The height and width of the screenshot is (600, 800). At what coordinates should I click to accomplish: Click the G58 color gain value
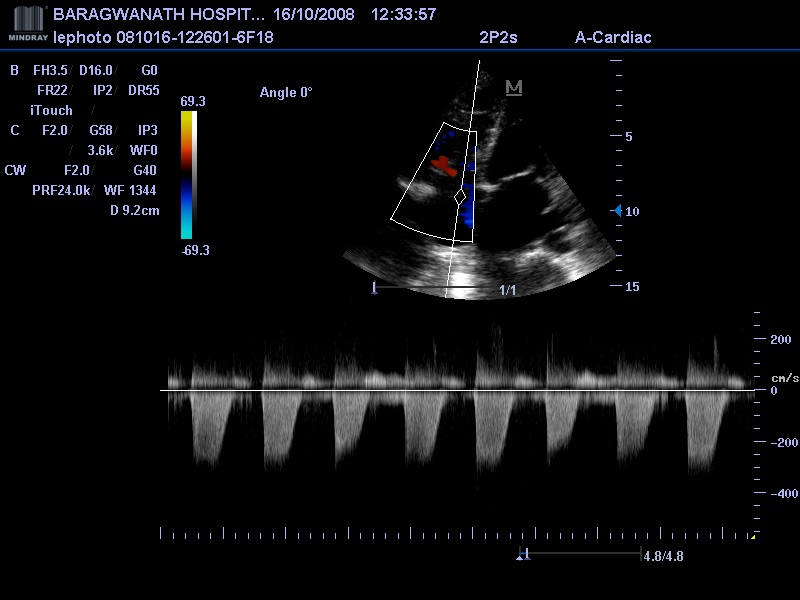click(101, 130)
